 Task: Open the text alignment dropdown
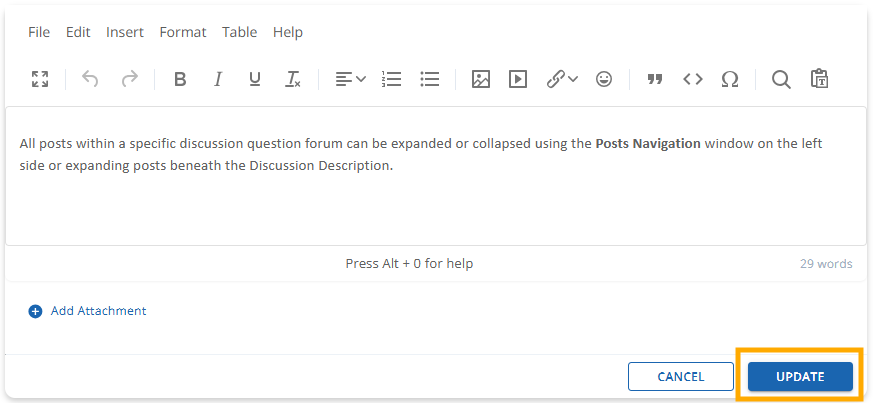[x=350, y=79]
